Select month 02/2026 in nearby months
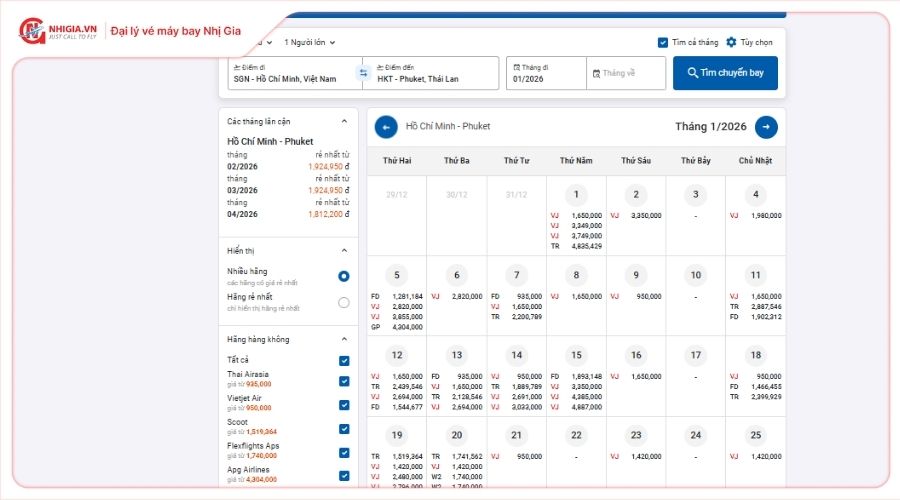 click(x=243, y=167)
